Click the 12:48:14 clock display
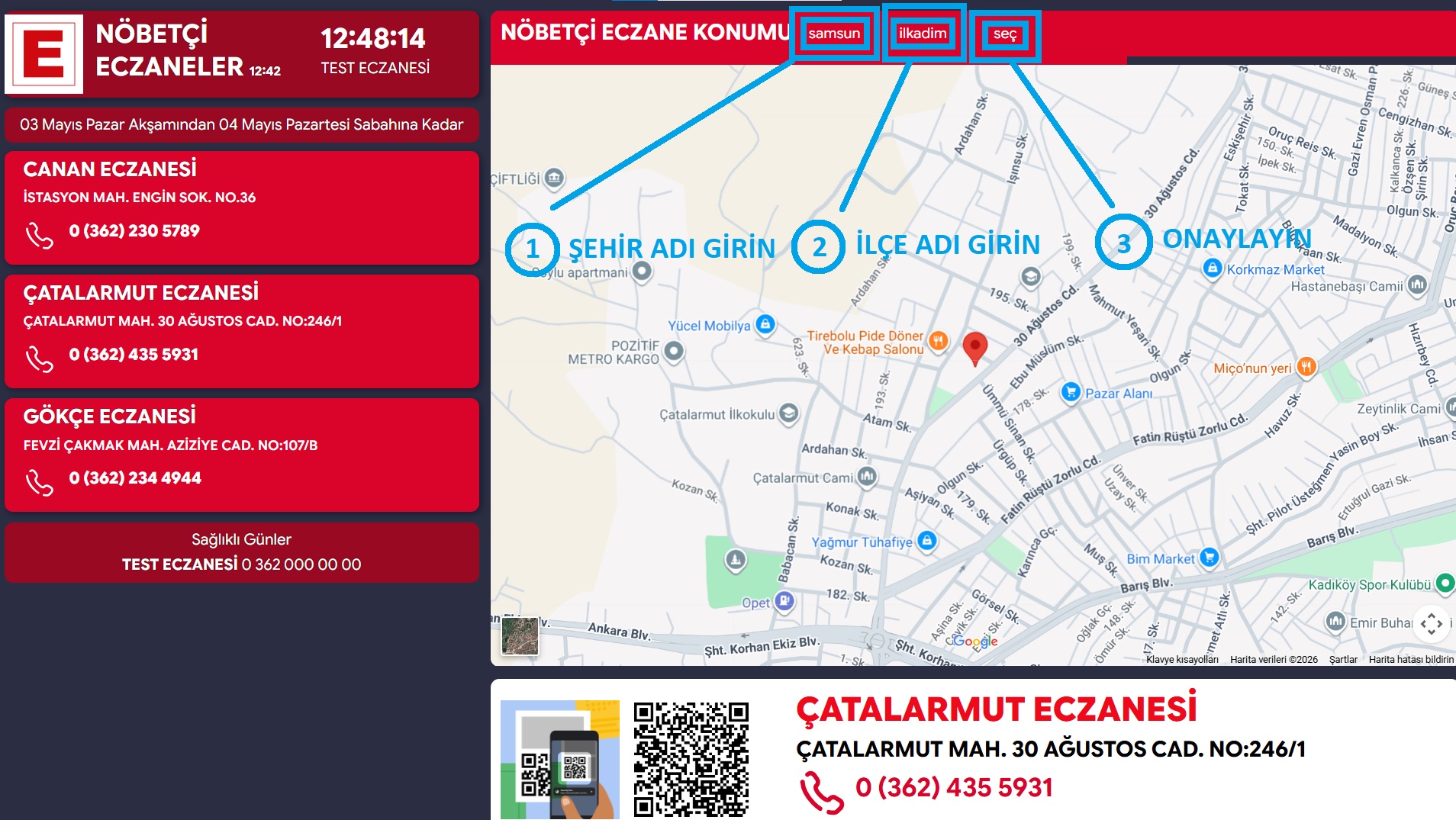 (x=373, y=38)
